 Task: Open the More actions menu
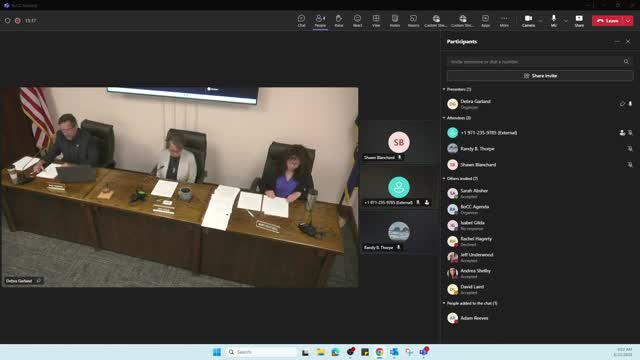(x=504, y=20)
